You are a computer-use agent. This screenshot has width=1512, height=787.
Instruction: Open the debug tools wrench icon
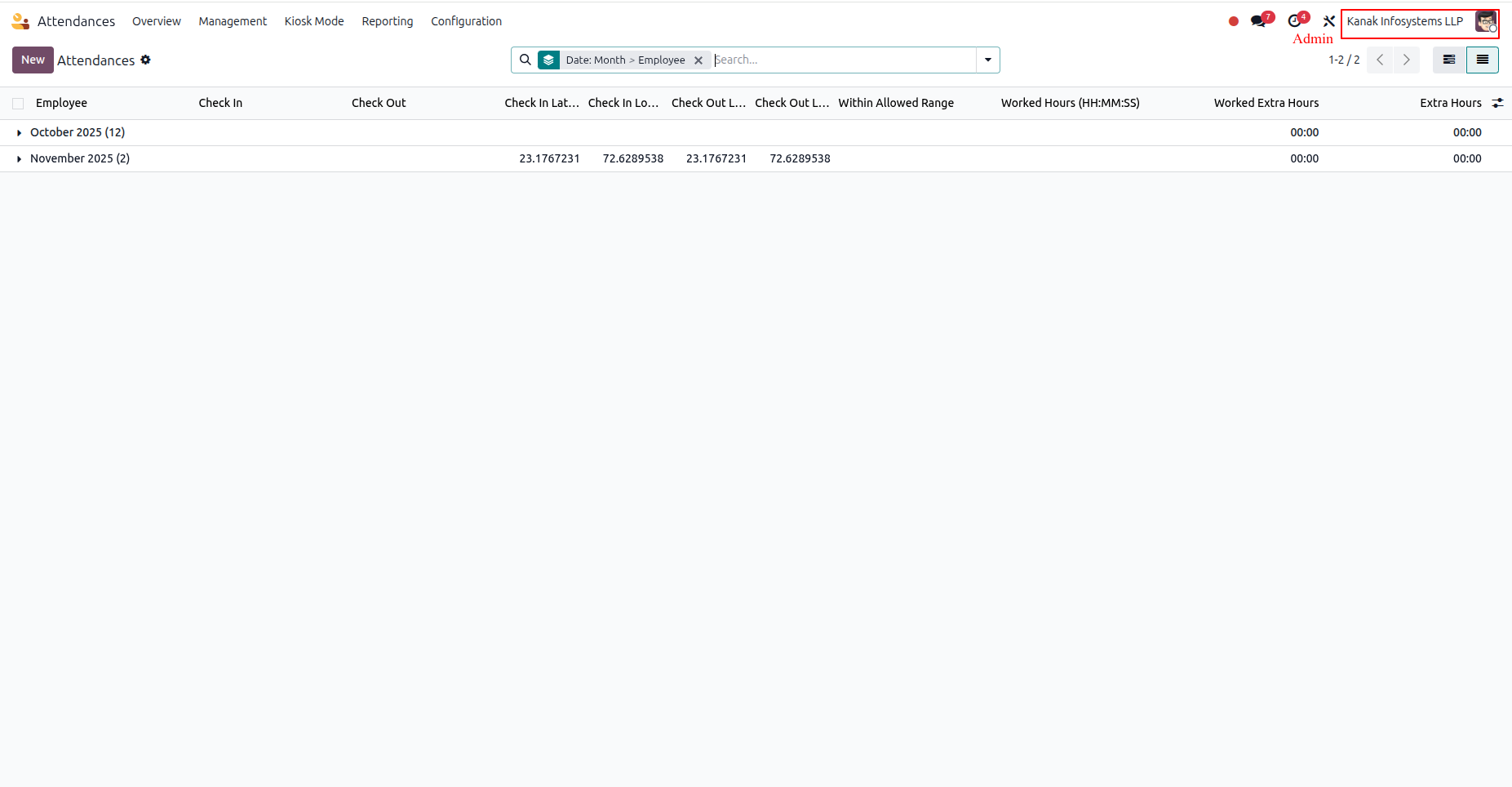pyautogui.click(x=1329, y=21)
